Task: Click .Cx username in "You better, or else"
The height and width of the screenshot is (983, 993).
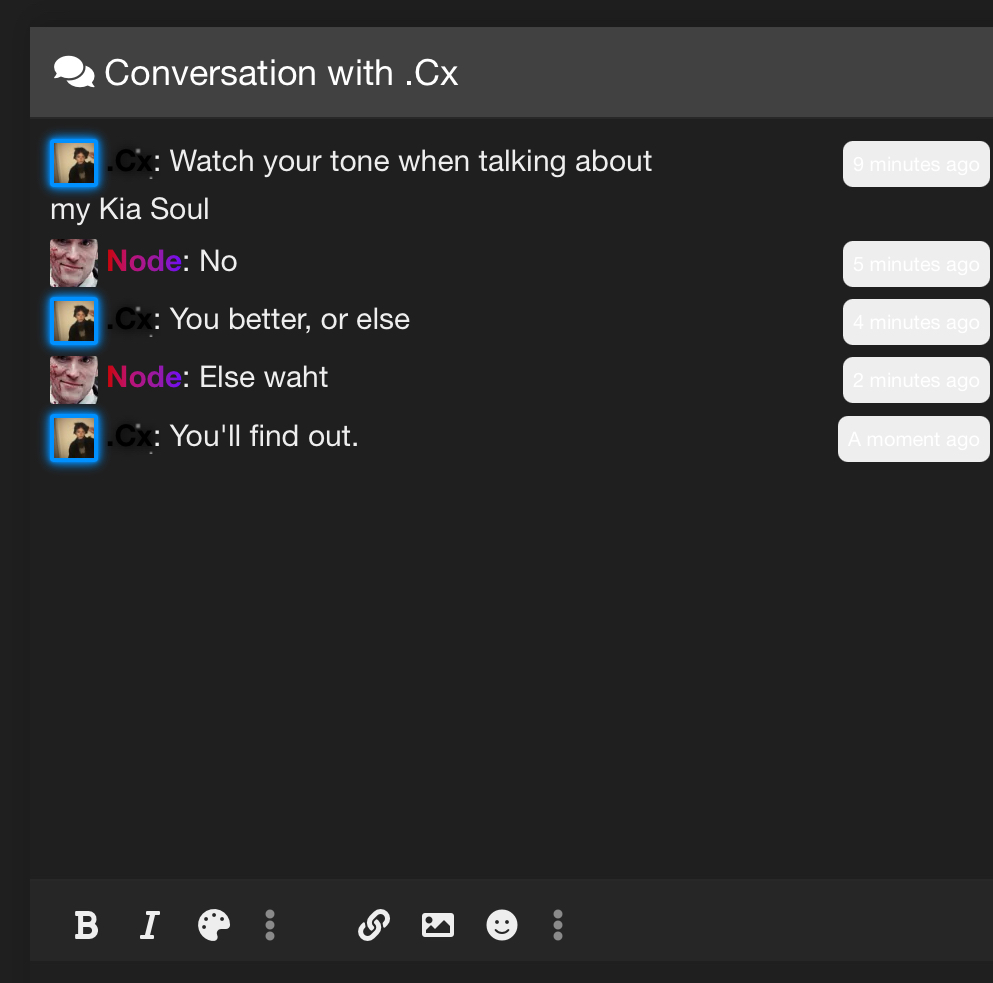Action: pos(130,320)
